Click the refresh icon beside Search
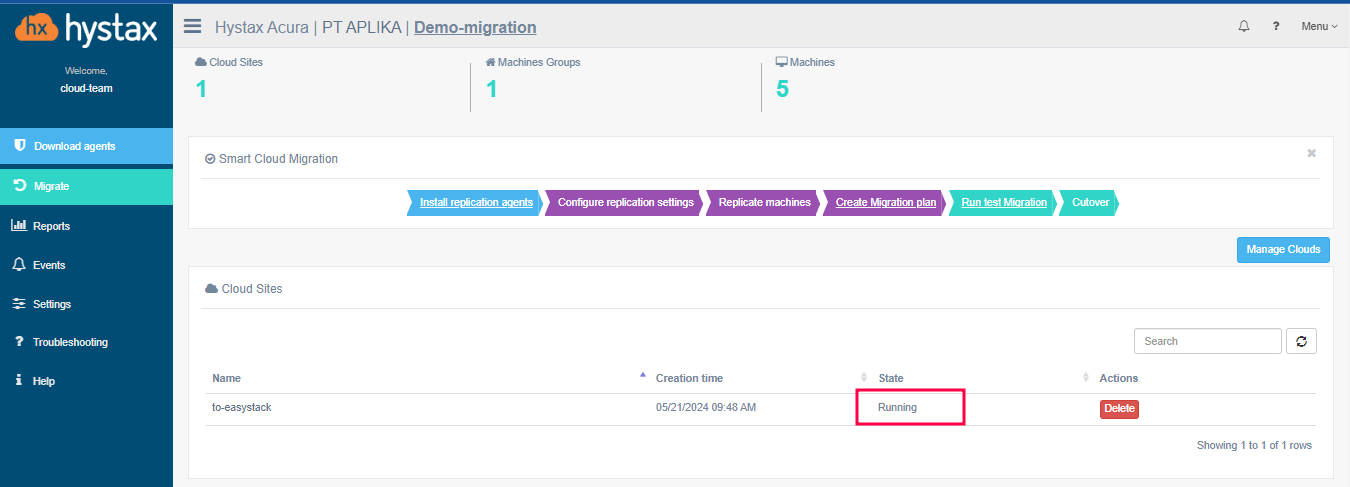This screenshot has width=1350, height=487. [1301, 341]
